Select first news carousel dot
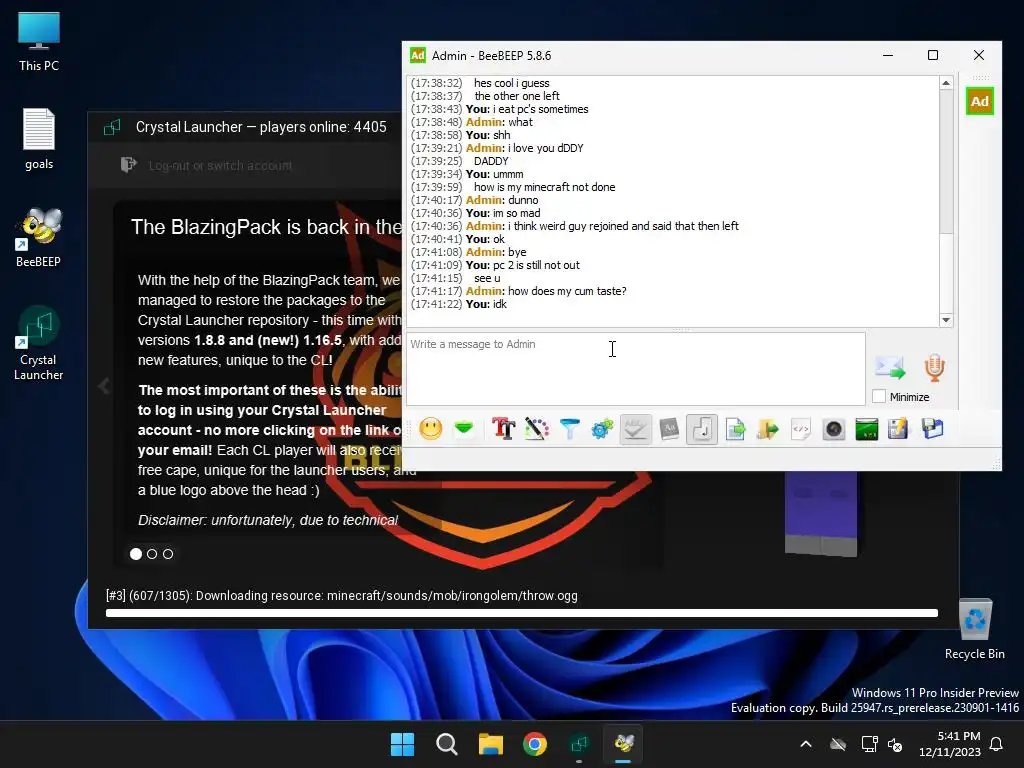Screen dimensions: 1024x768 point(136,554)
